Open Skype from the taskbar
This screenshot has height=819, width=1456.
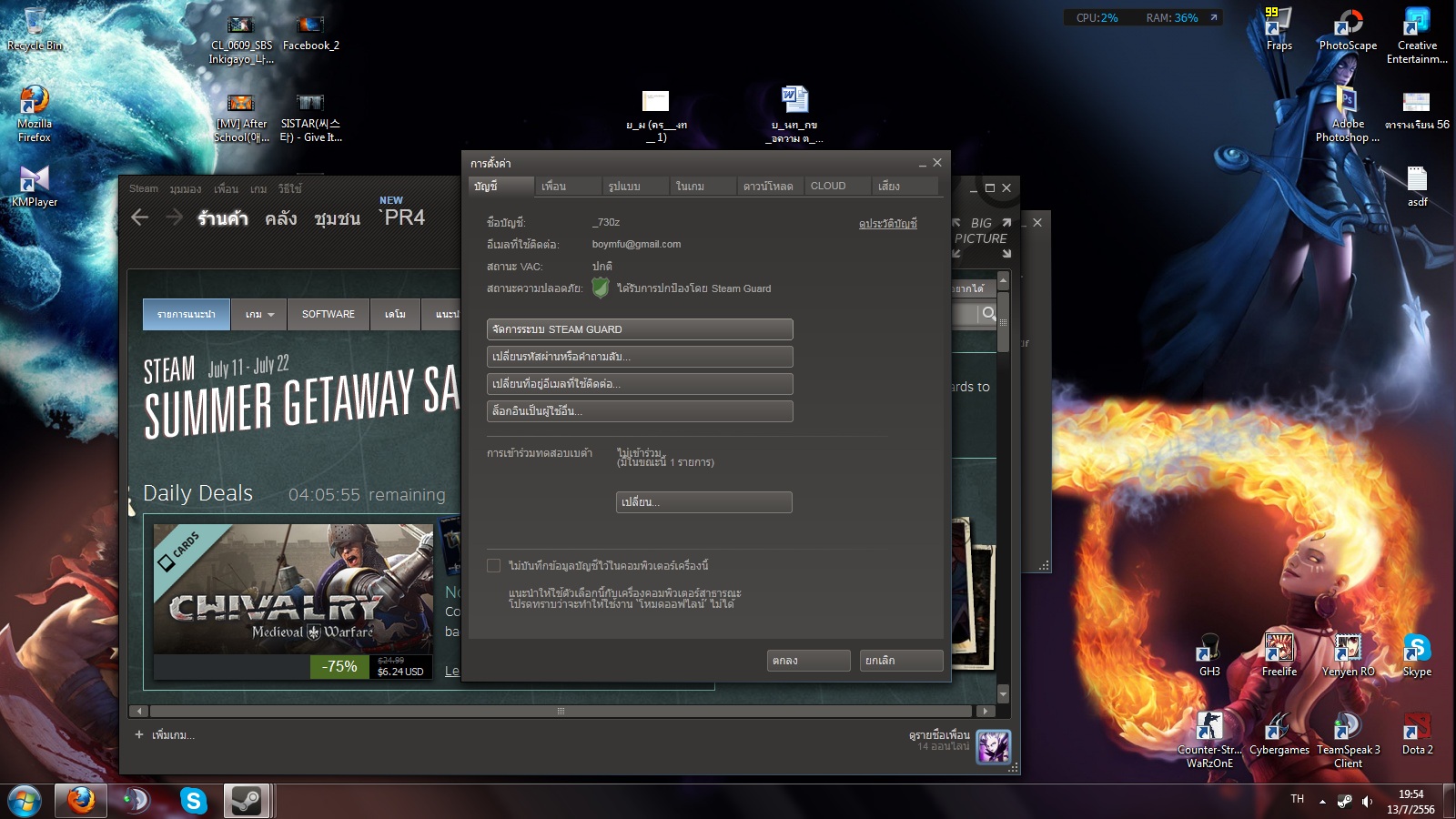[x=193, y=801]
